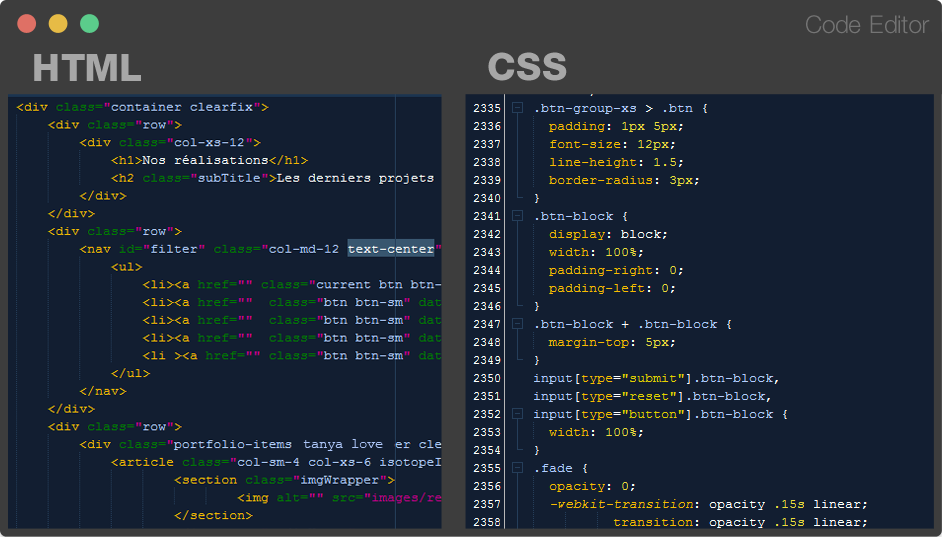
Task: Click the closing </ul> tag
Action: click(130, 373)
